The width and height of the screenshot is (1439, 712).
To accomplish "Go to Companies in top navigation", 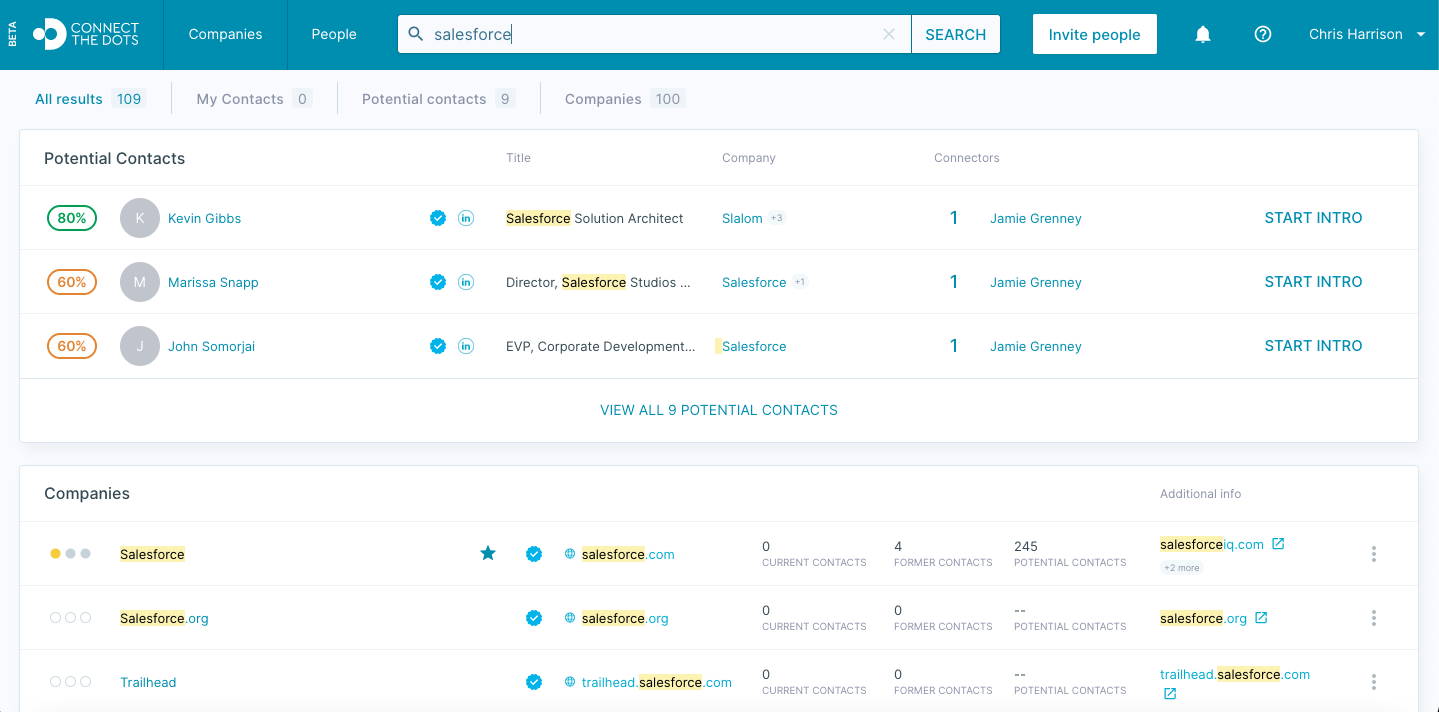I will click(225, 34).
